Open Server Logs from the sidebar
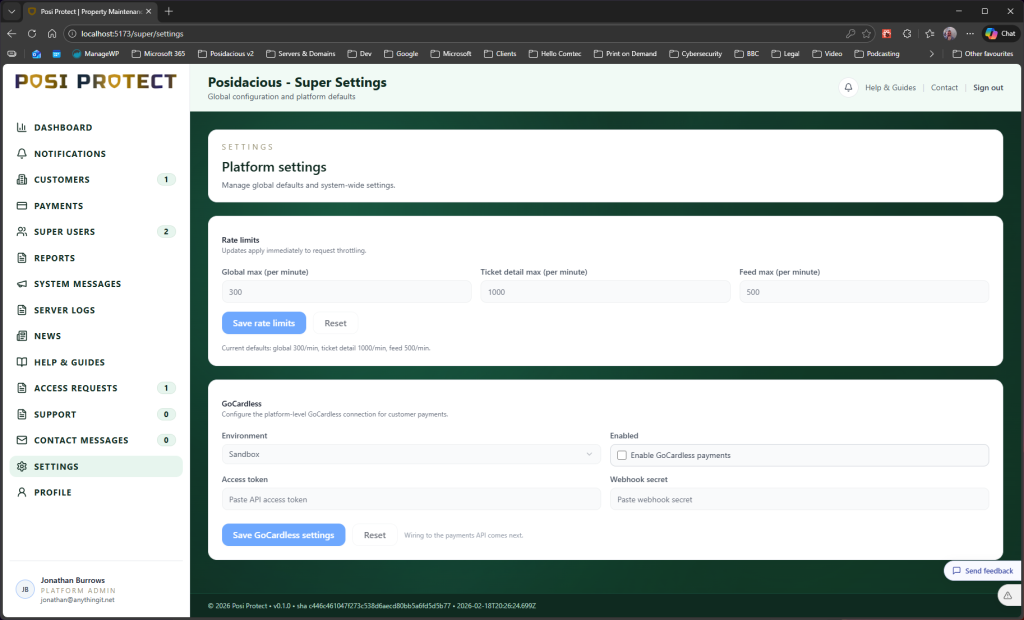1024x620 pixels. [64, 310]
